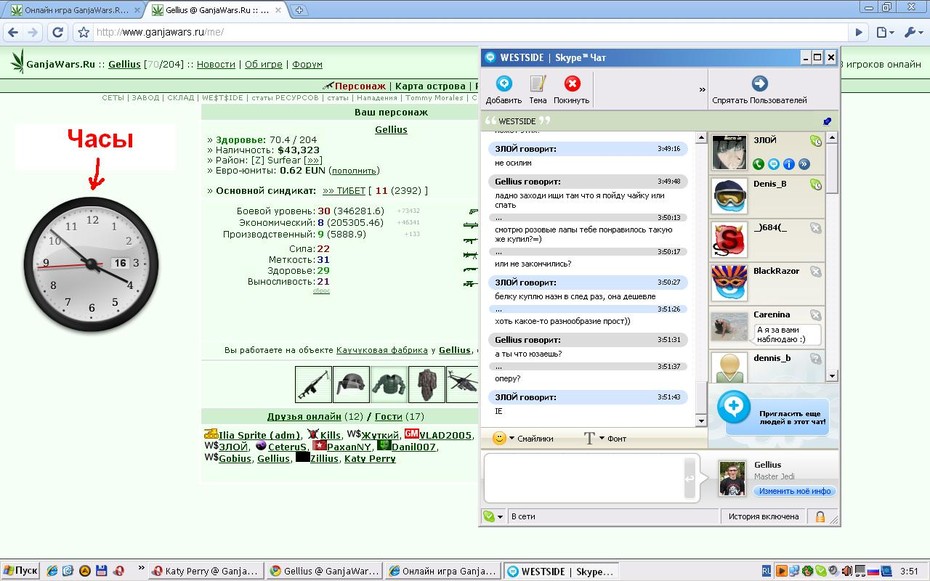Select Carenina contact in Skype user list
The width and height of the screenshot is (930, 581).
pyautogui.click(x=767, y=327)
